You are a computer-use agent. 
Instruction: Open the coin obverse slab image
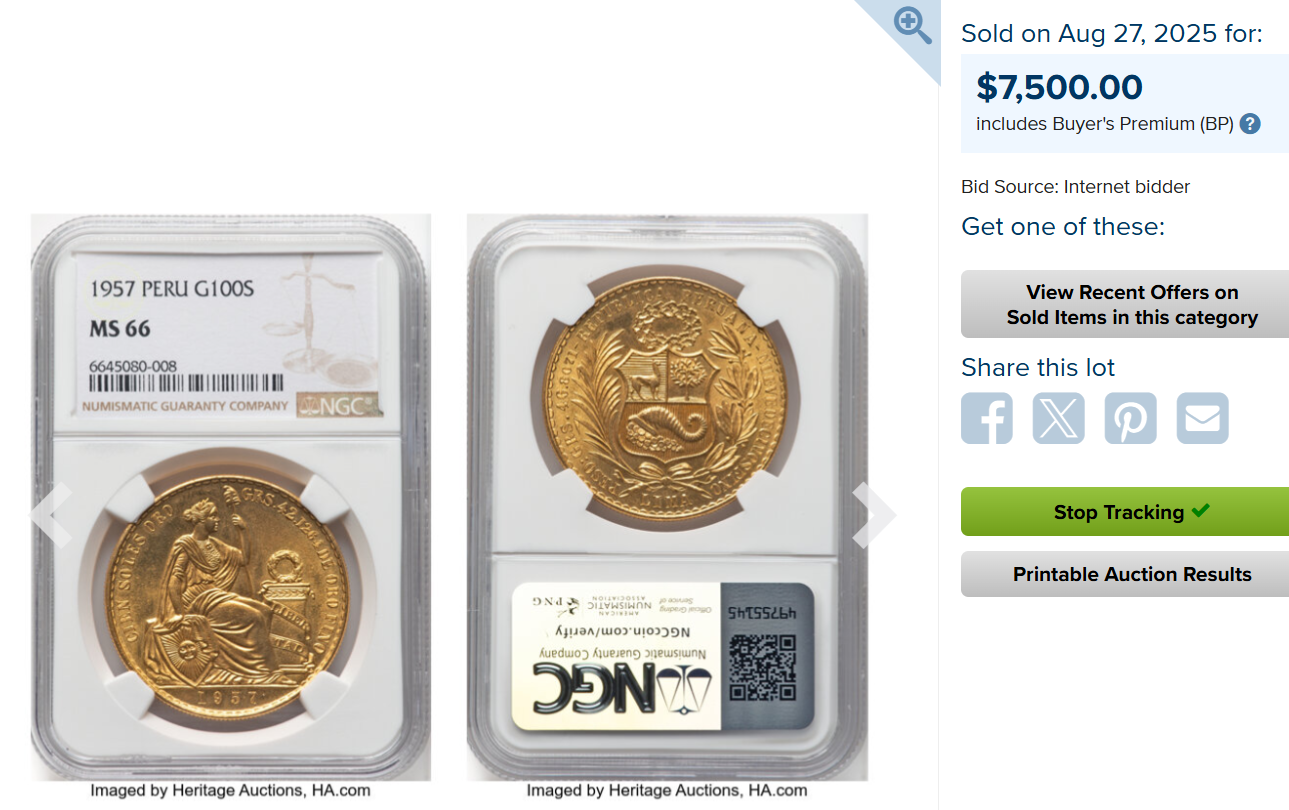pyautogui.click(x=231, y=497)
